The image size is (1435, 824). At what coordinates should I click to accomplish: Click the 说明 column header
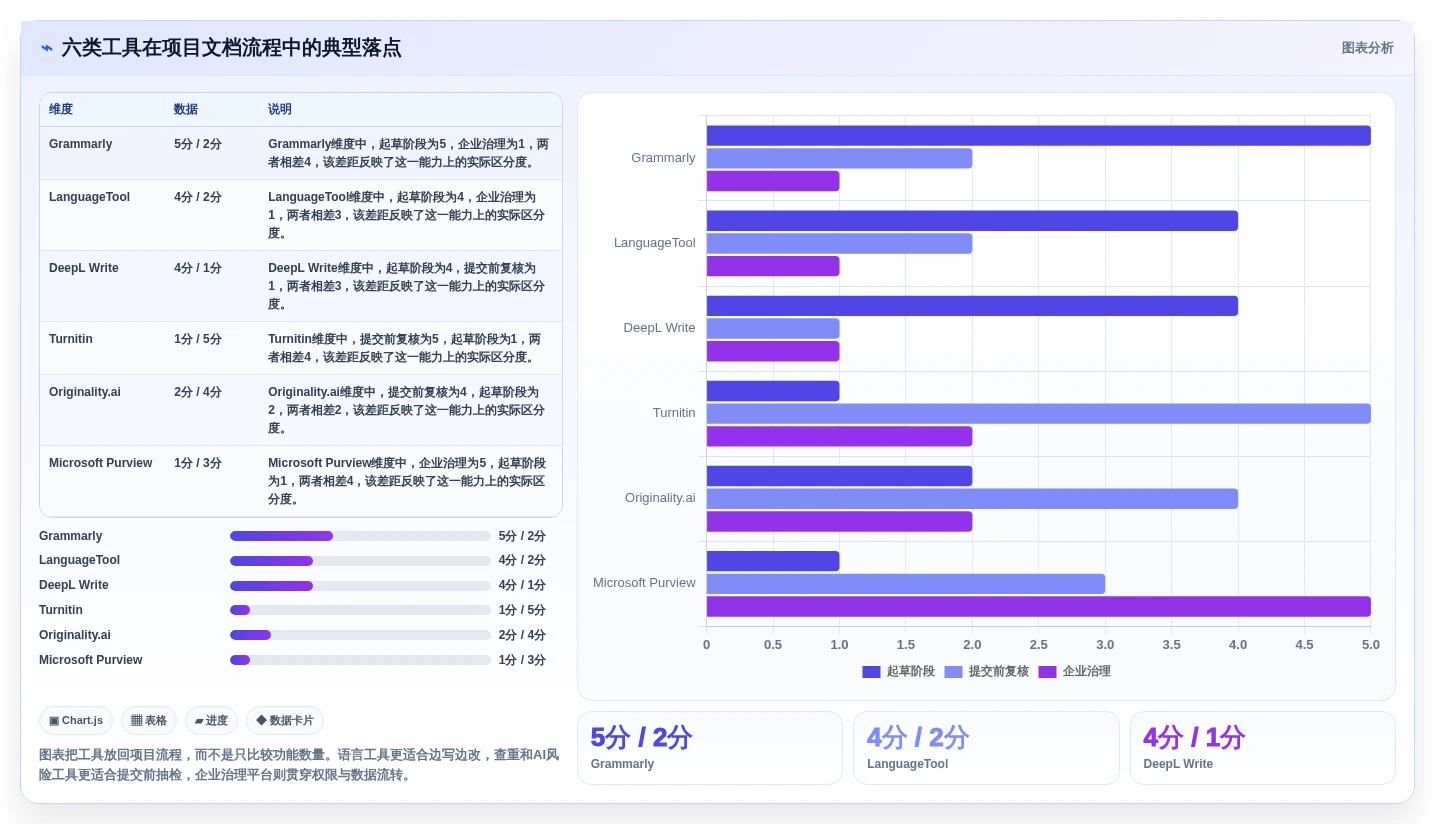(280, 109)
